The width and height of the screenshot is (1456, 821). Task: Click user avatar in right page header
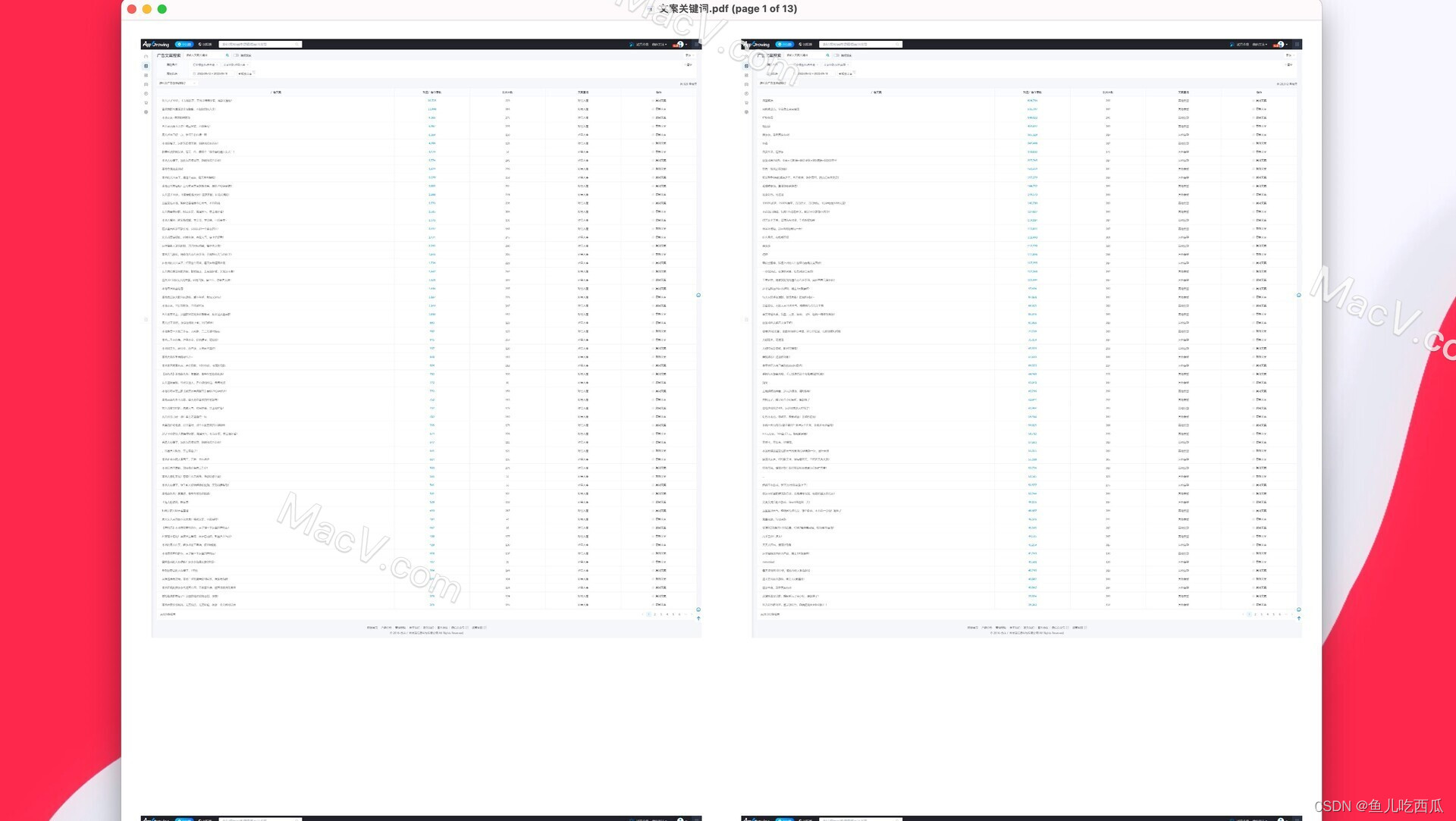[1280, 44]
